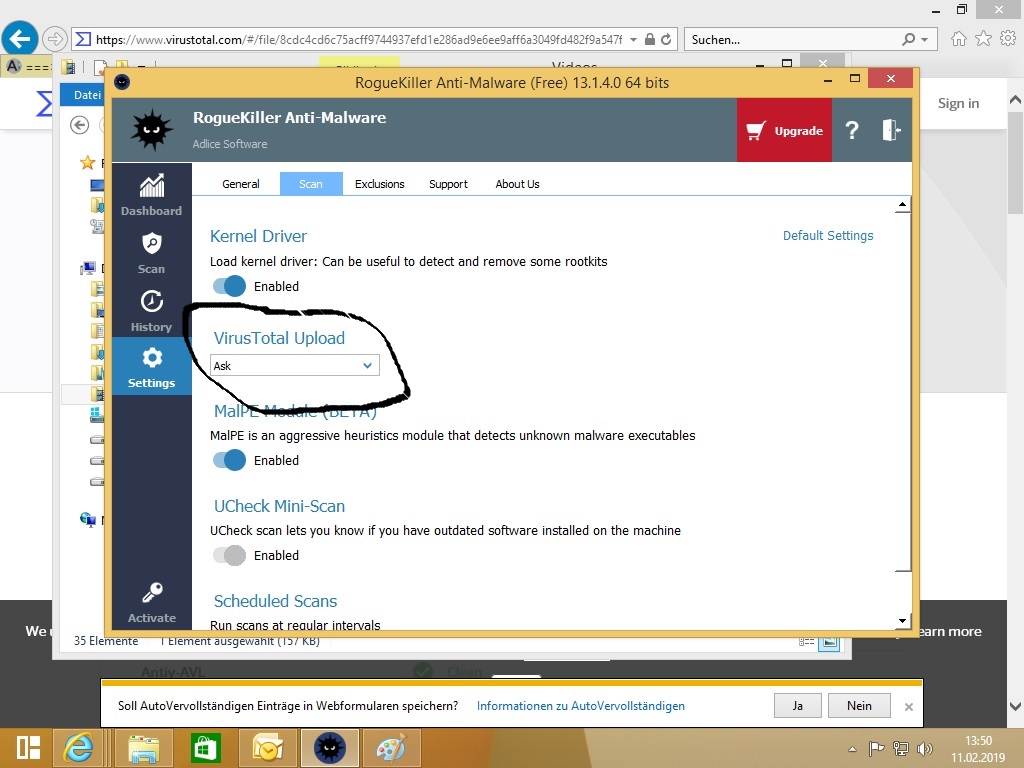This screenshot has height=768, width=1024.
Task: Select the Scan settings tab
Action: pyautogui.click(x=311, y=184)
